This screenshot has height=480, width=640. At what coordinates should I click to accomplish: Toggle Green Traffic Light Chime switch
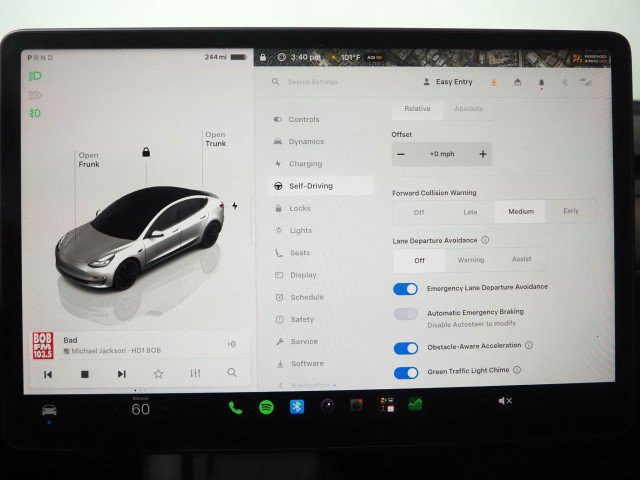[x=406, y=373]
